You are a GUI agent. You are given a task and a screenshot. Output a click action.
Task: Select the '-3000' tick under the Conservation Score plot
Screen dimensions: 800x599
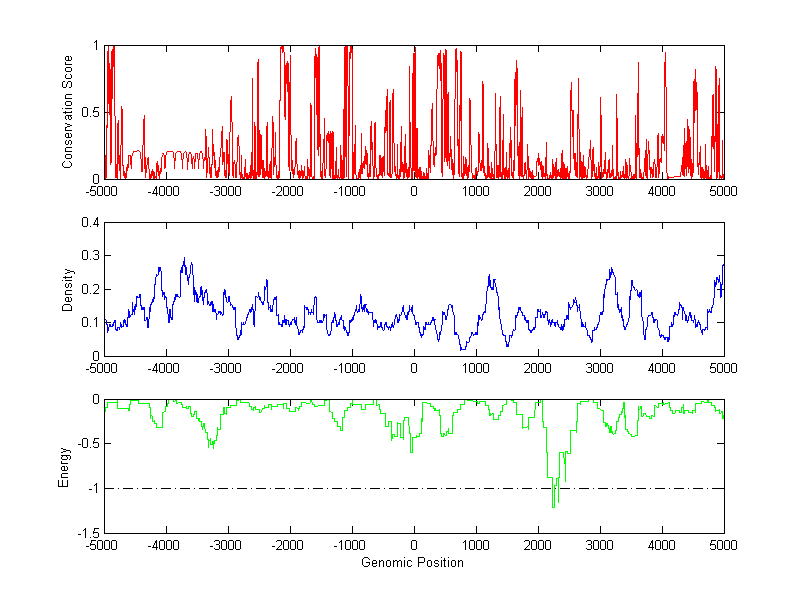coord(225,191)
